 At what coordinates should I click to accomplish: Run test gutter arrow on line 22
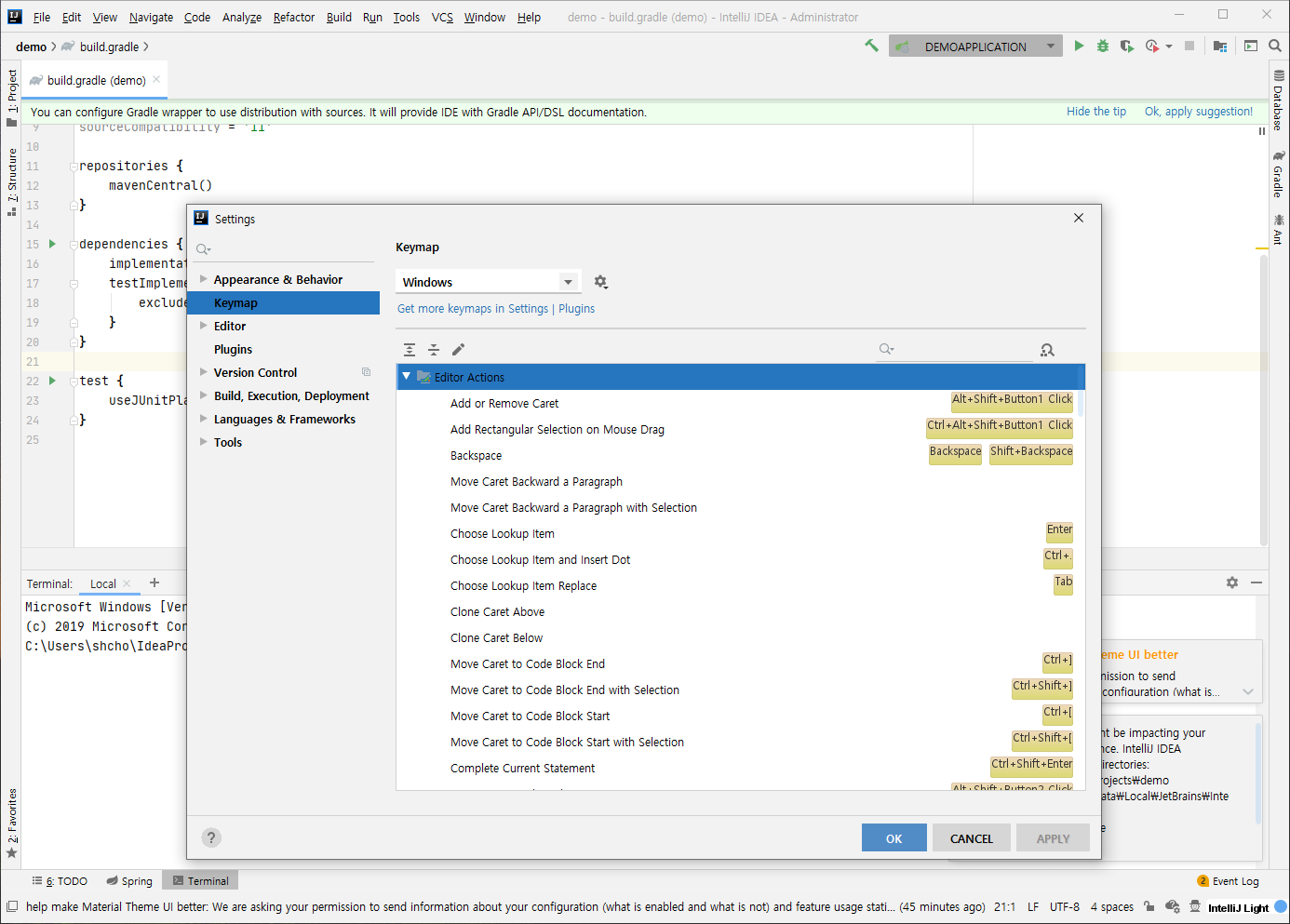tap(52, 381)
